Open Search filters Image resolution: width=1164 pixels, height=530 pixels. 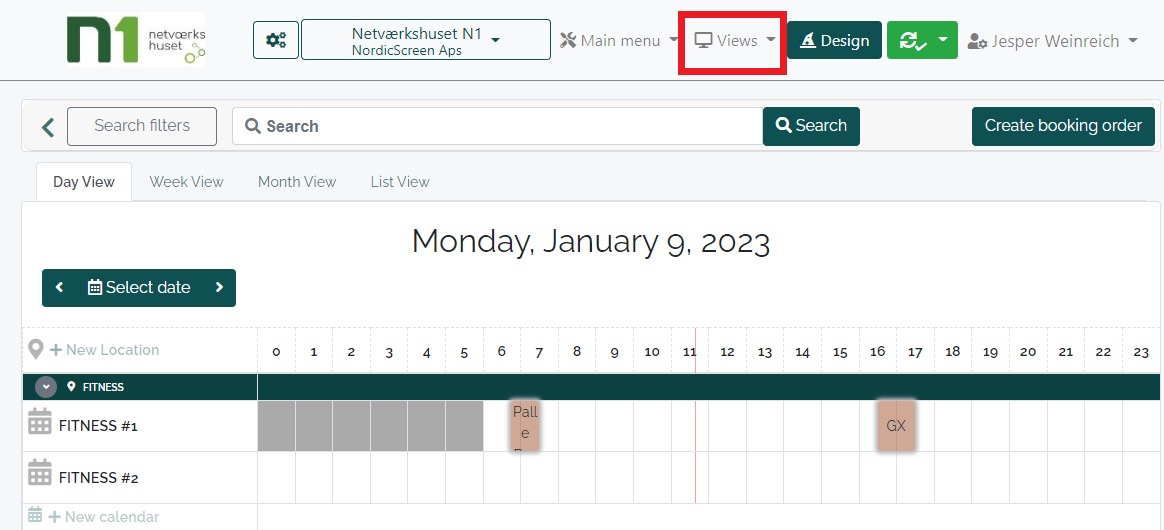click(142, 126)
